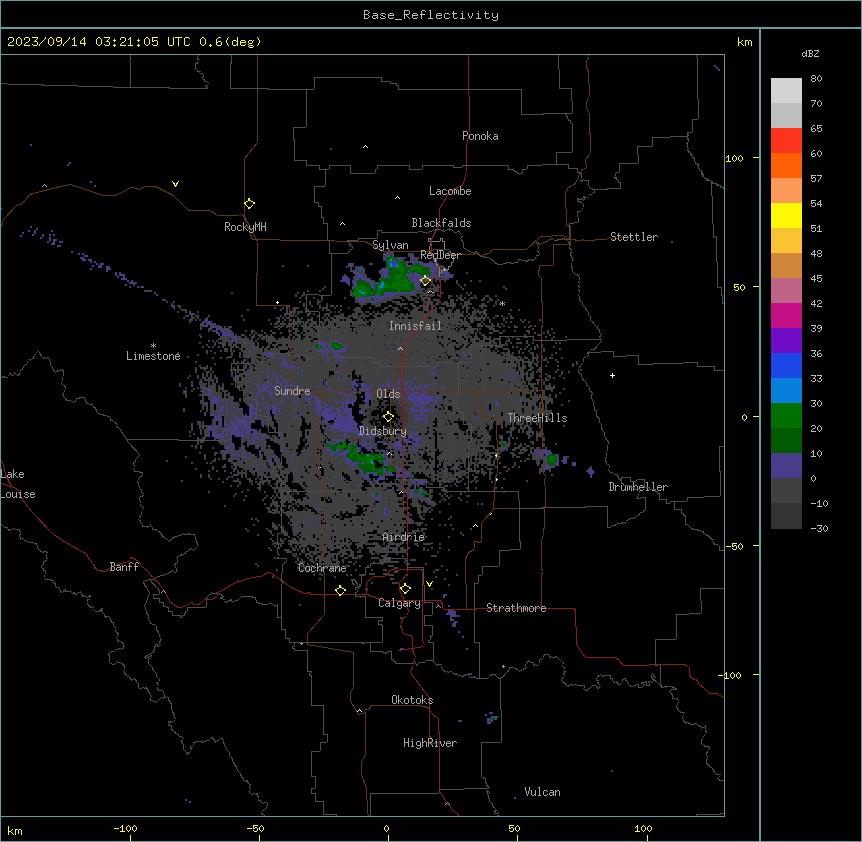This screenshot has width=862, height=842.
Task: Click the yellow diamond marker above RockyMH
Action: 249,204
